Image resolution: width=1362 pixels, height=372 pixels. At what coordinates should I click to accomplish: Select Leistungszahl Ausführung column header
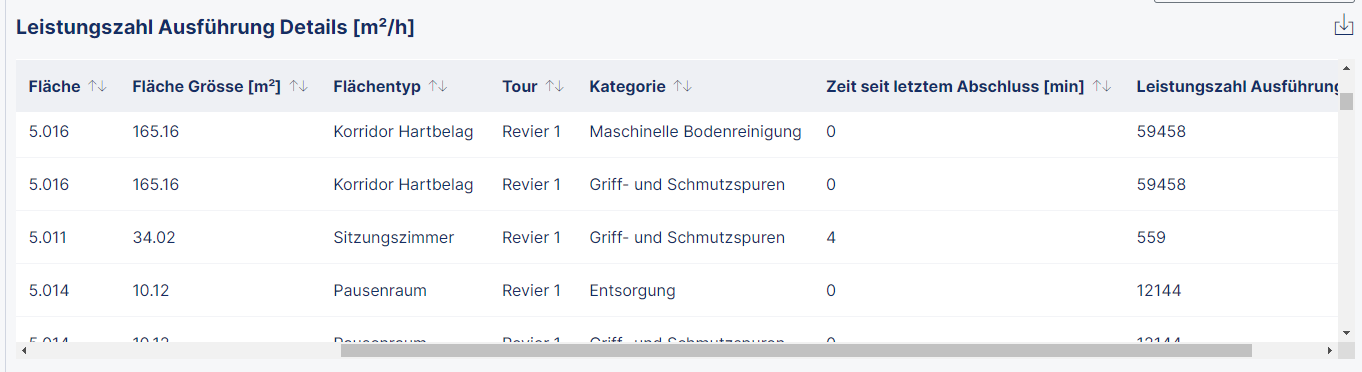tap(1238, 87)
